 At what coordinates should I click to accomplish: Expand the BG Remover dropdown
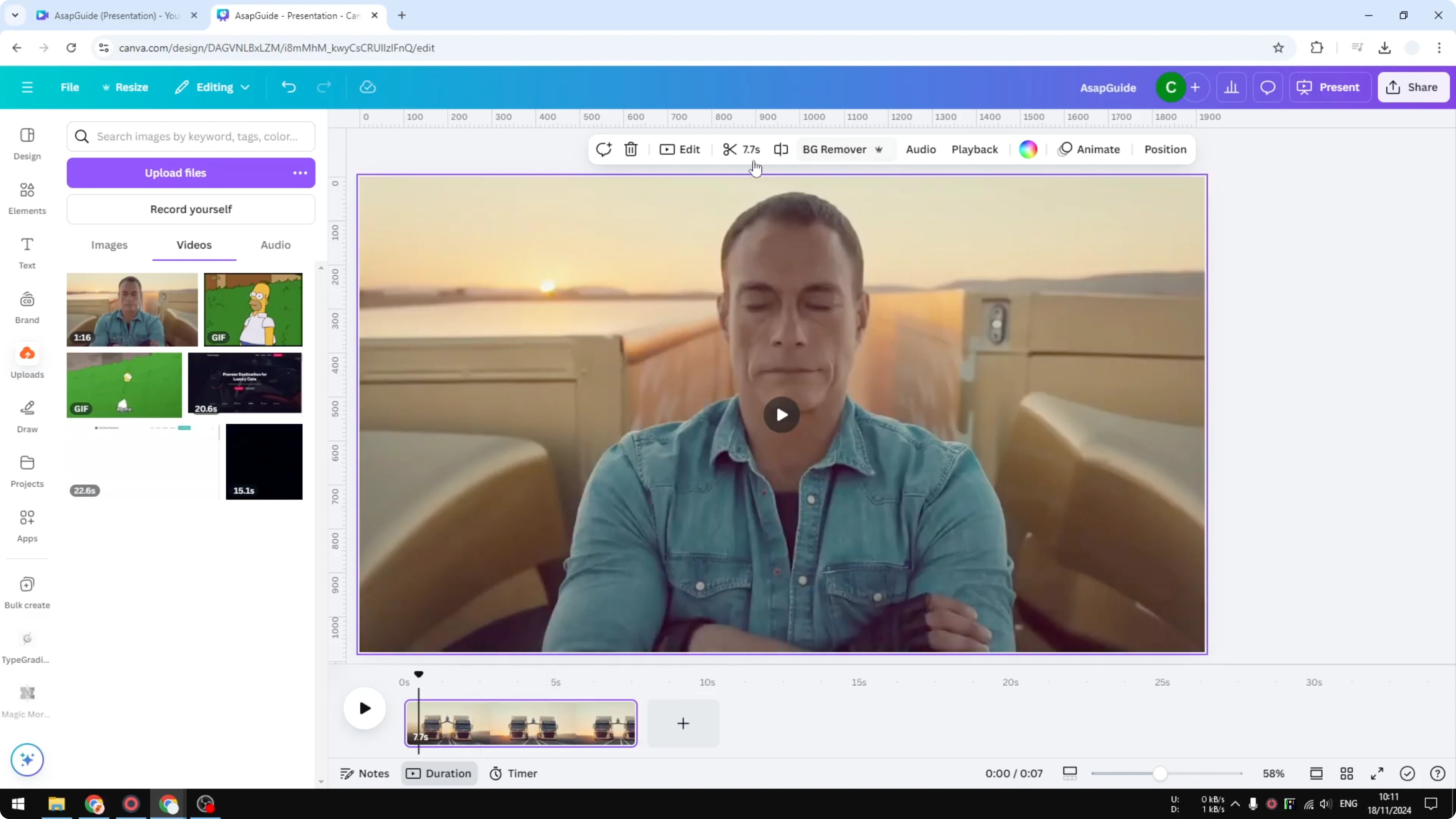point(880,149)
